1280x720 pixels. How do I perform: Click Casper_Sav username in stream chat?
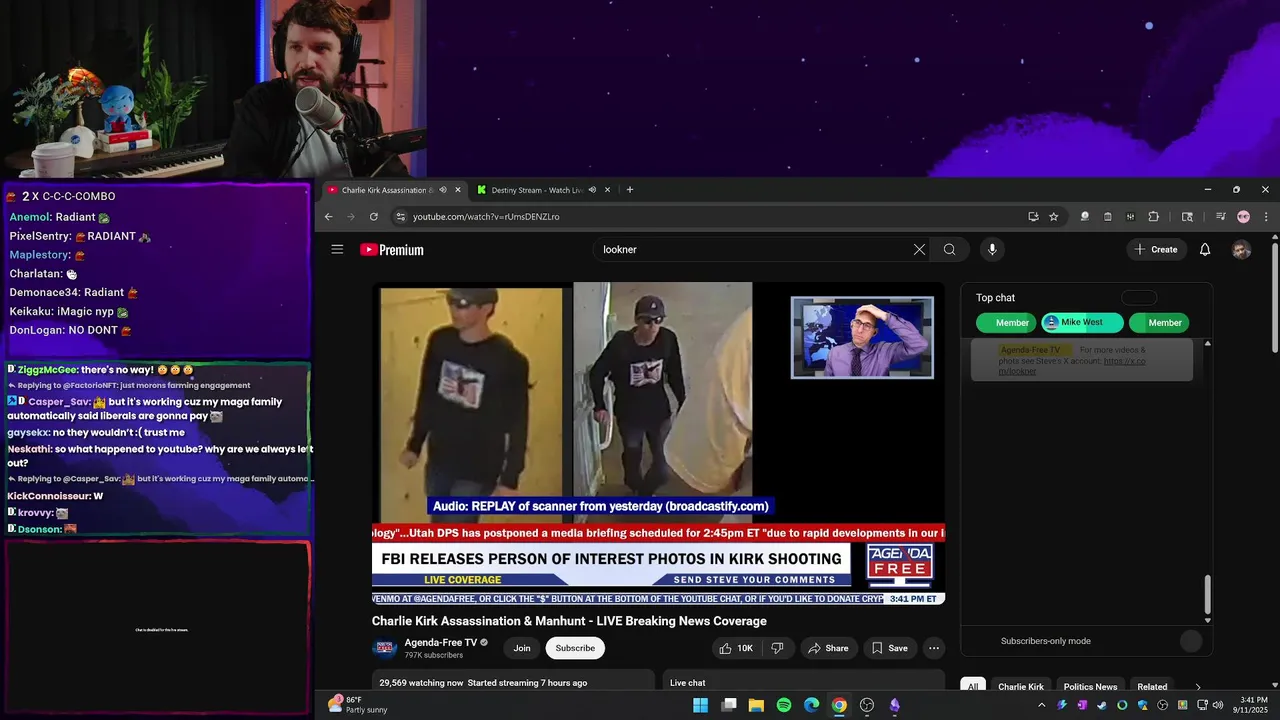pos(60,402)
